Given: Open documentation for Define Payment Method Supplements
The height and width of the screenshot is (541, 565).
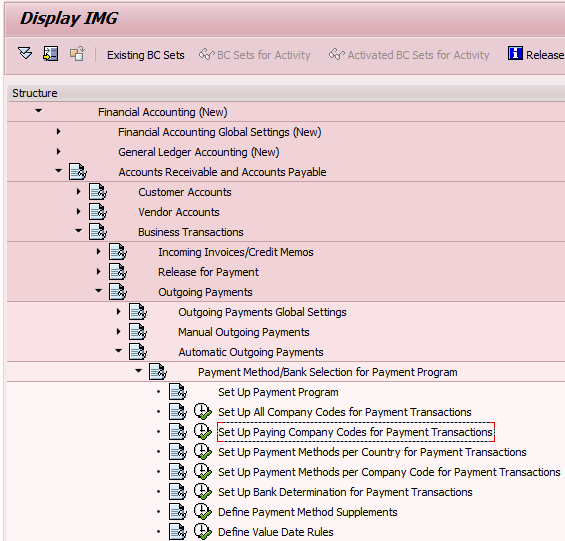Looking at the screenshot, I should tap(178, 511).
